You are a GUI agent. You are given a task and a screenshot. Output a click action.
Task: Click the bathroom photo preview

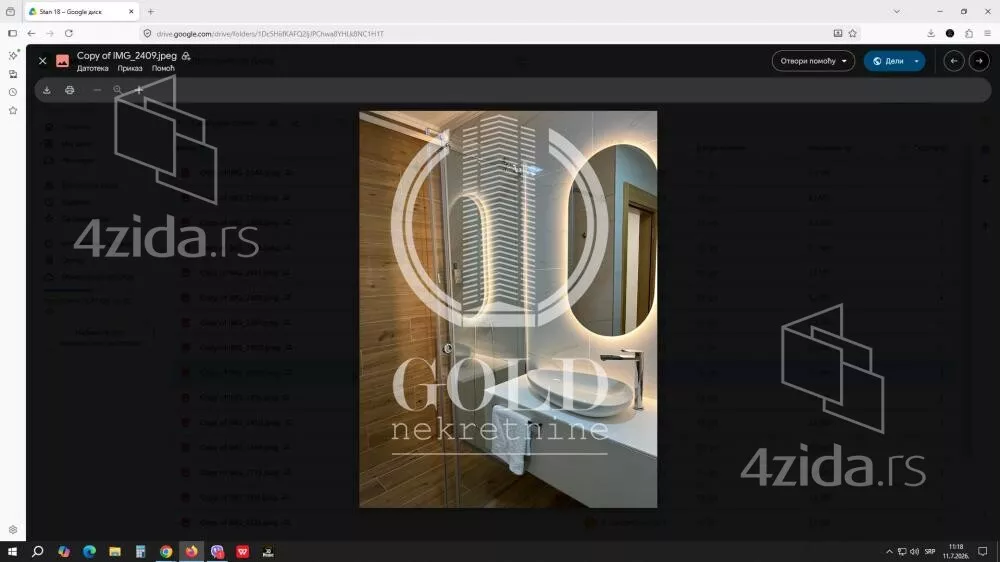(508, 309)
